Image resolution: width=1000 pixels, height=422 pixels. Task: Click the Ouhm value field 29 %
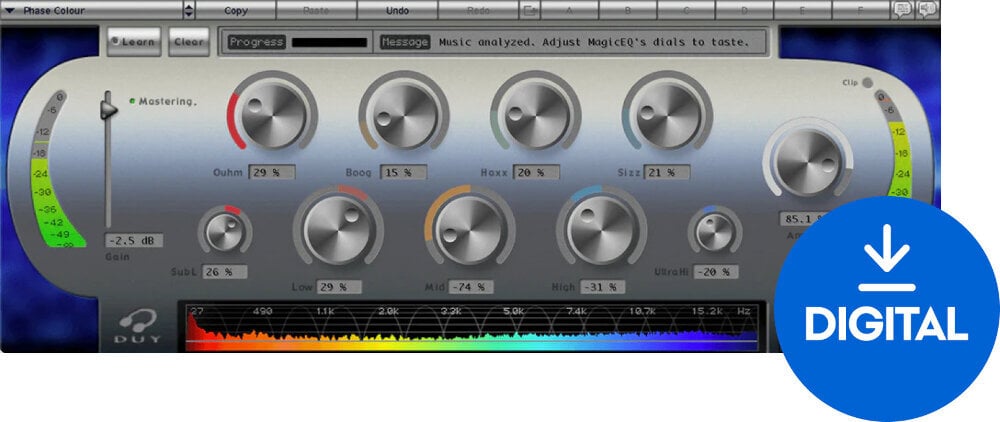272,172
